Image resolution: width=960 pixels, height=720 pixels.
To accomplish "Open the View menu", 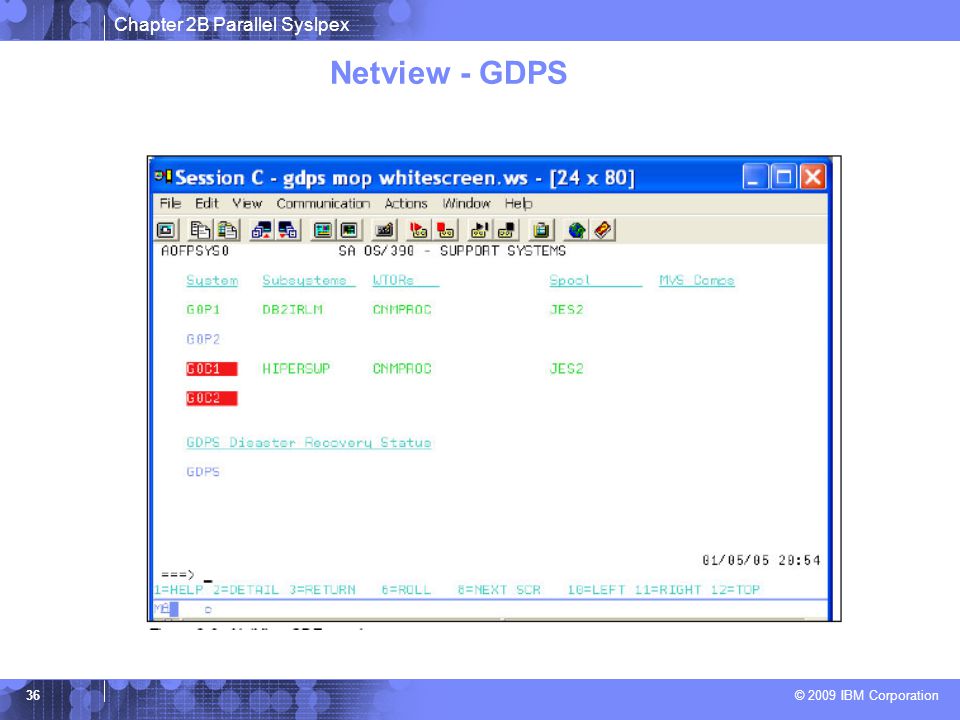I will pos(247,203).
